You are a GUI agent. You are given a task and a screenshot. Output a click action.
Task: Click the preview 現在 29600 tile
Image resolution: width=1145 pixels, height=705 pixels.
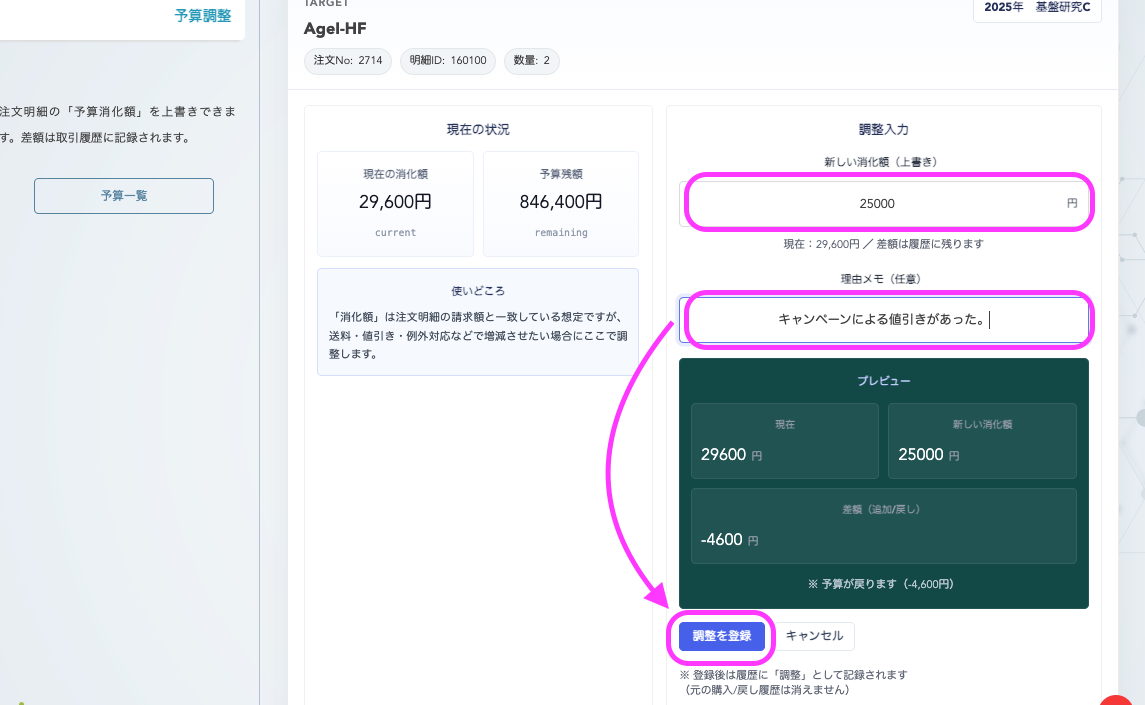click(x=784, y=441)
